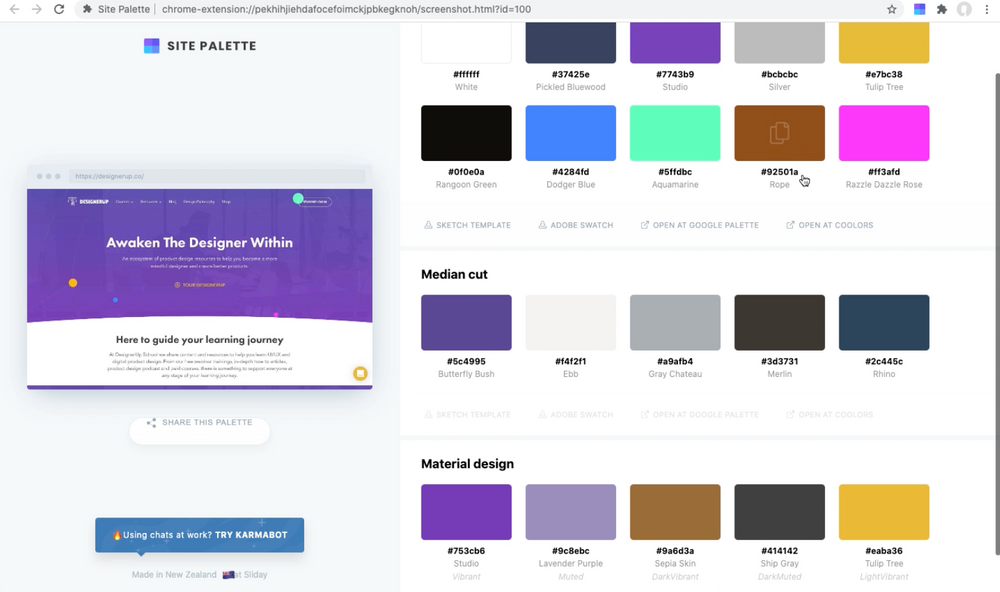Viewport: 1000px width, 592px height.
Task: Open the Chrome three-dot menu
Action: tap(988, 9)
